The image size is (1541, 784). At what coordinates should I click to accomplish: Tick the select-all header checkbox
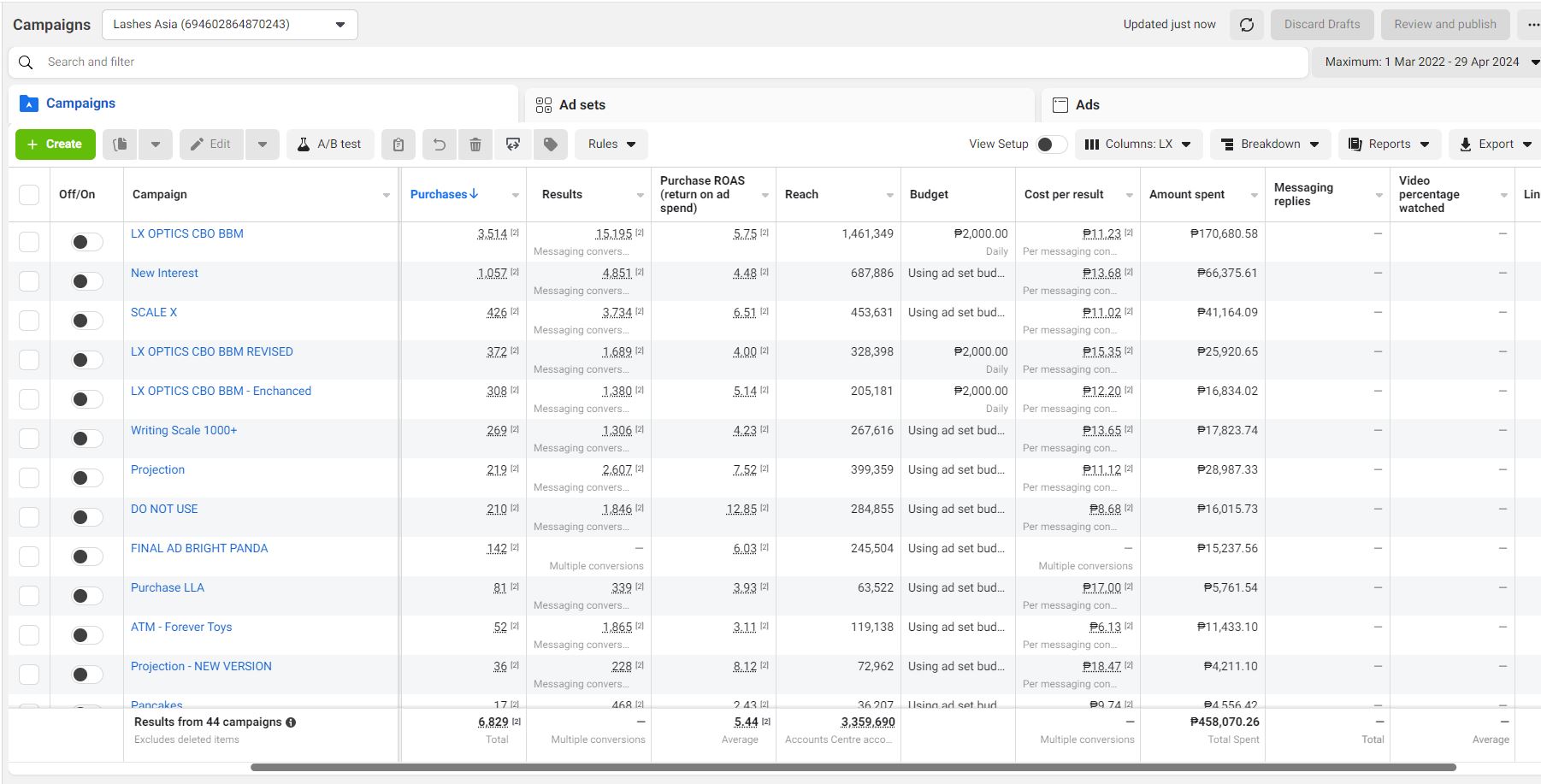[x=29, y=195]
